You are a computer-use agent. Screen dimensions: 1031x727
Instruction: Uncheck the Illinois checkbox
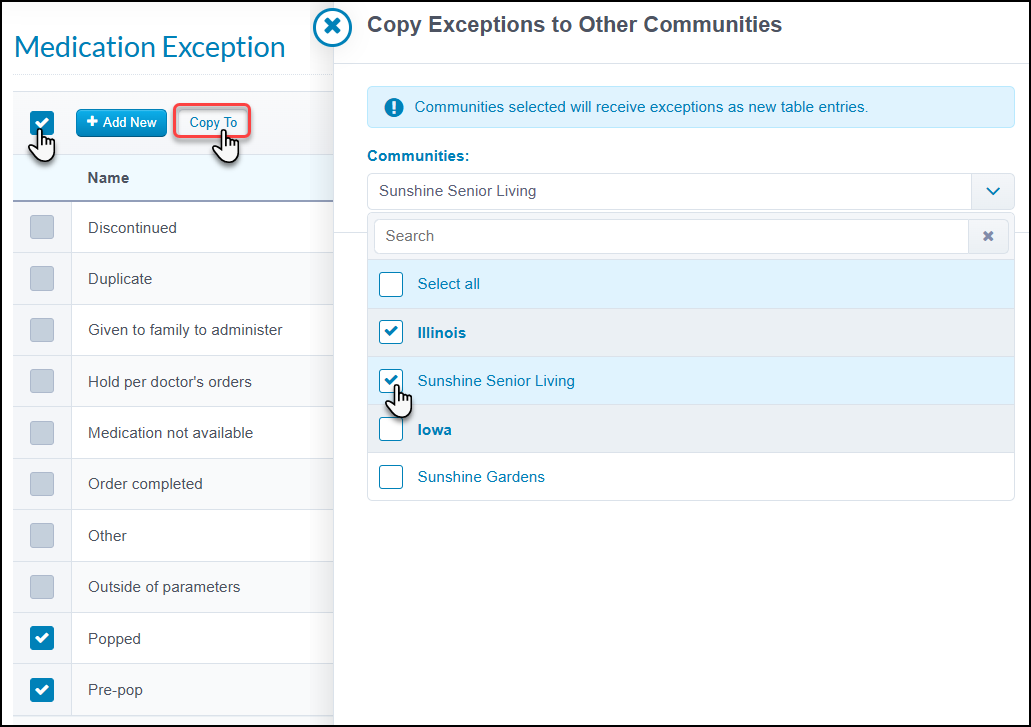pos(391,332)
